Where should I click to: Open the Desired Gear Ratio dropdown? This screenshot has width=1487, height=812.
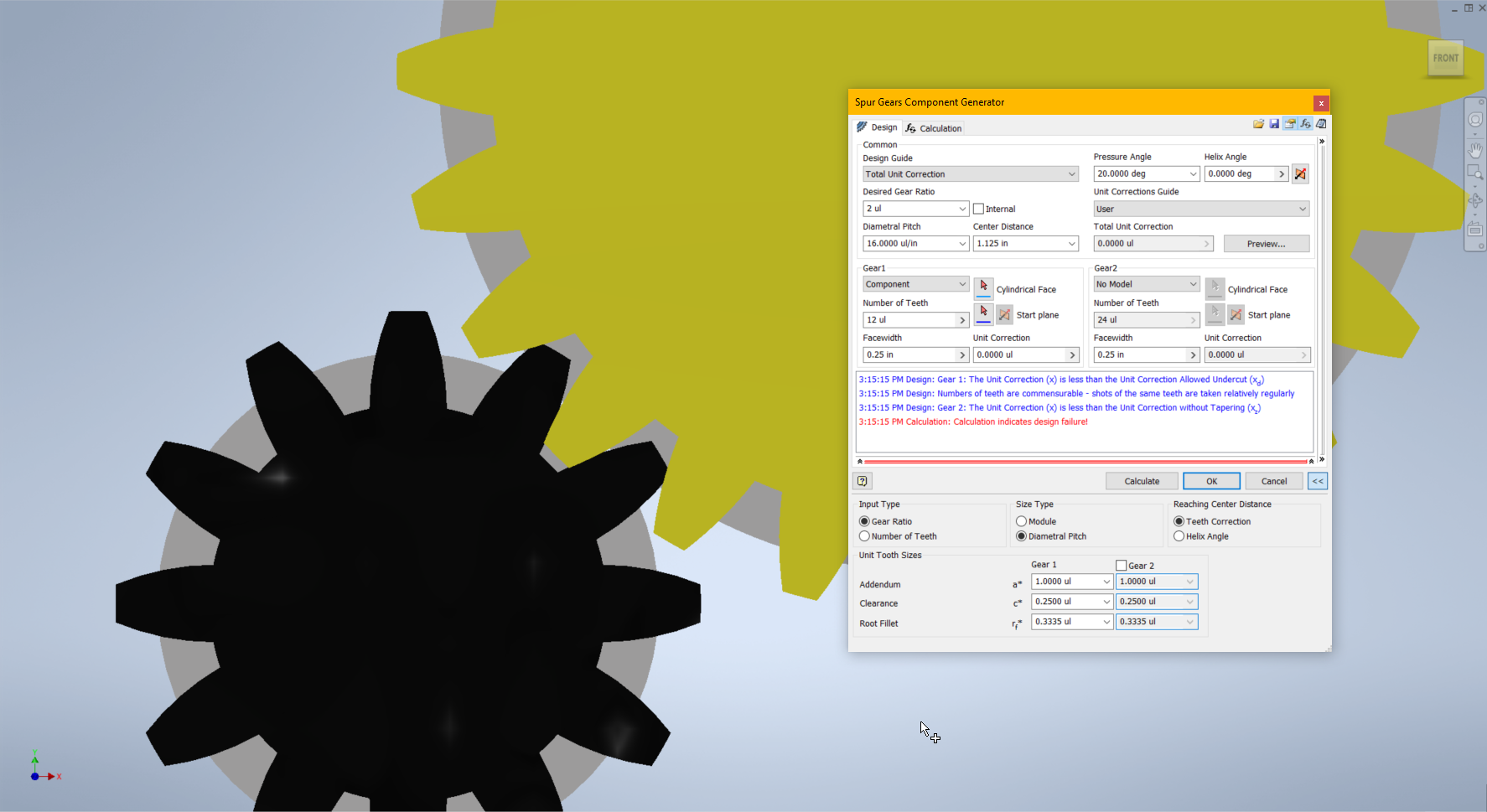962,209
